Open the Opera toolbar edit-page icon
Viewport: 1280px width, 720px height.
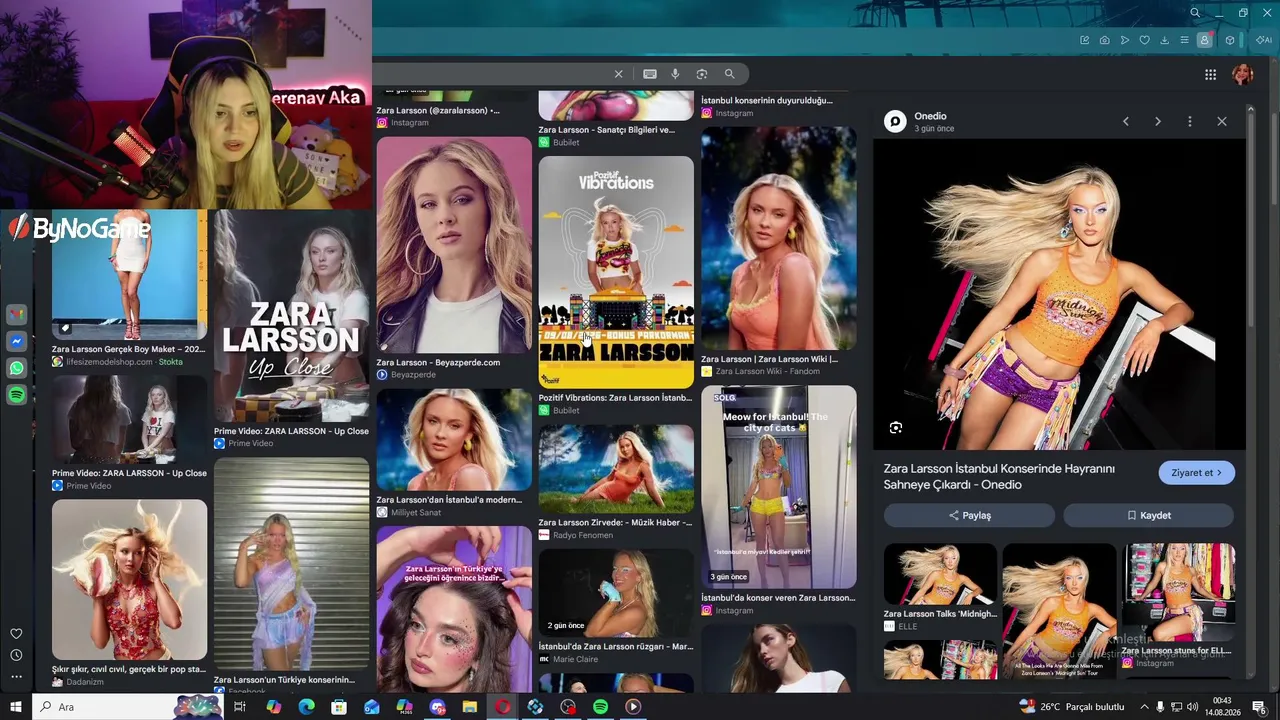(1084, 40)
